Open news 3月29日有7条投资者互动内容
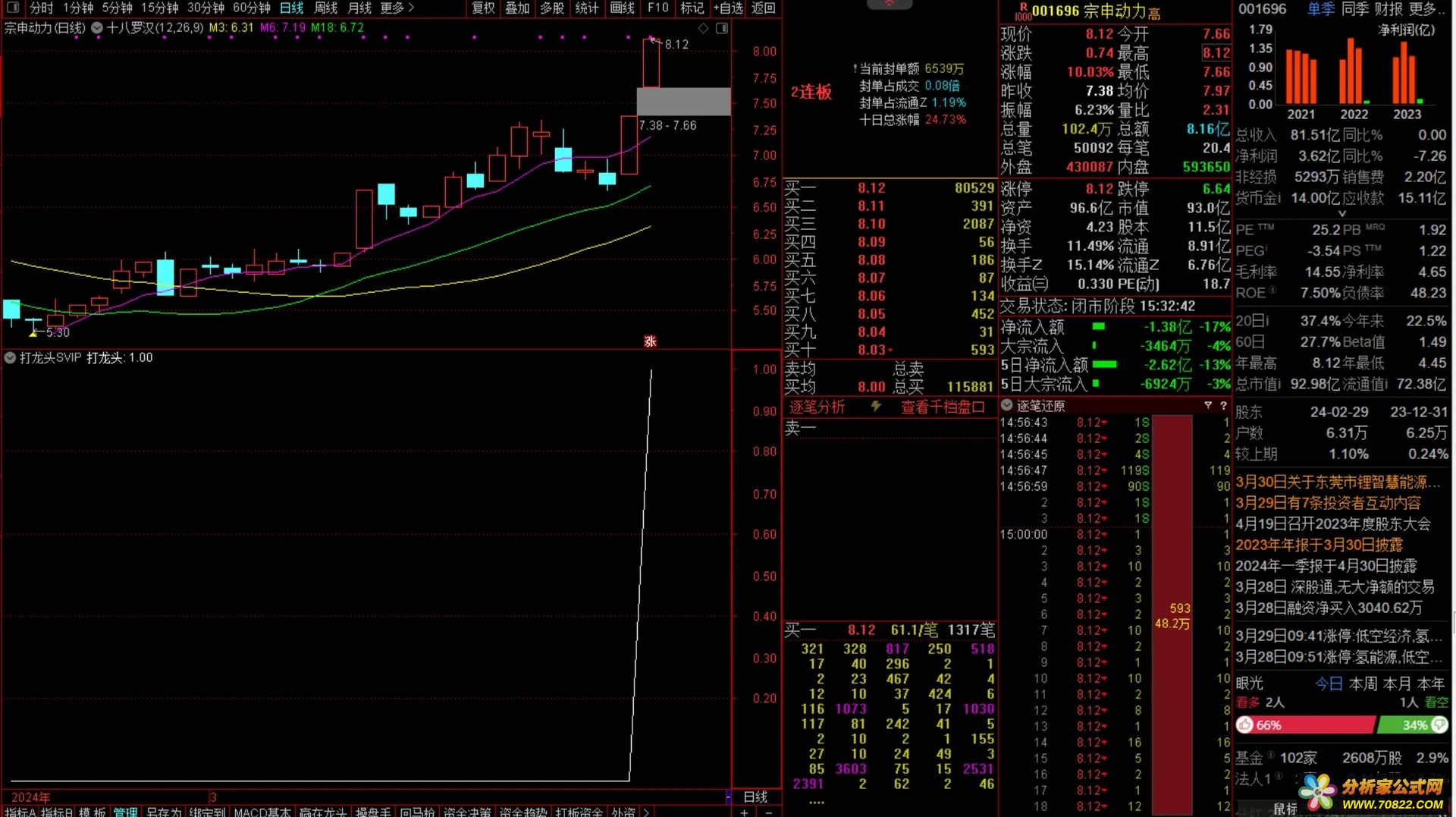1456x817 pixels. point(1328,503)
